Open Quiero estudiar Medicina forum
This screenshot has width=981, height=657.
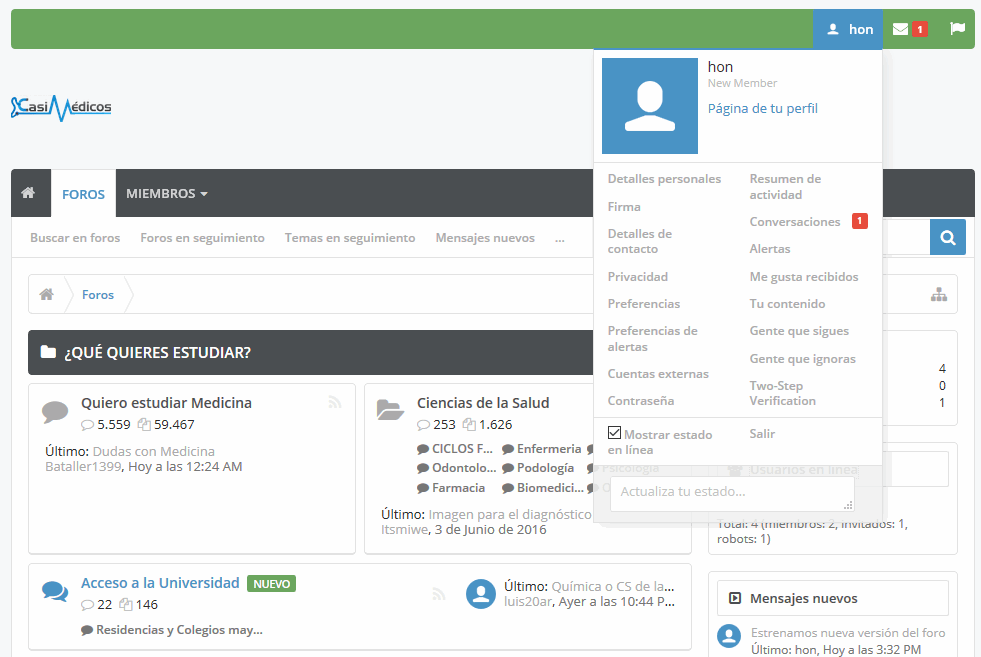[166, 403]
